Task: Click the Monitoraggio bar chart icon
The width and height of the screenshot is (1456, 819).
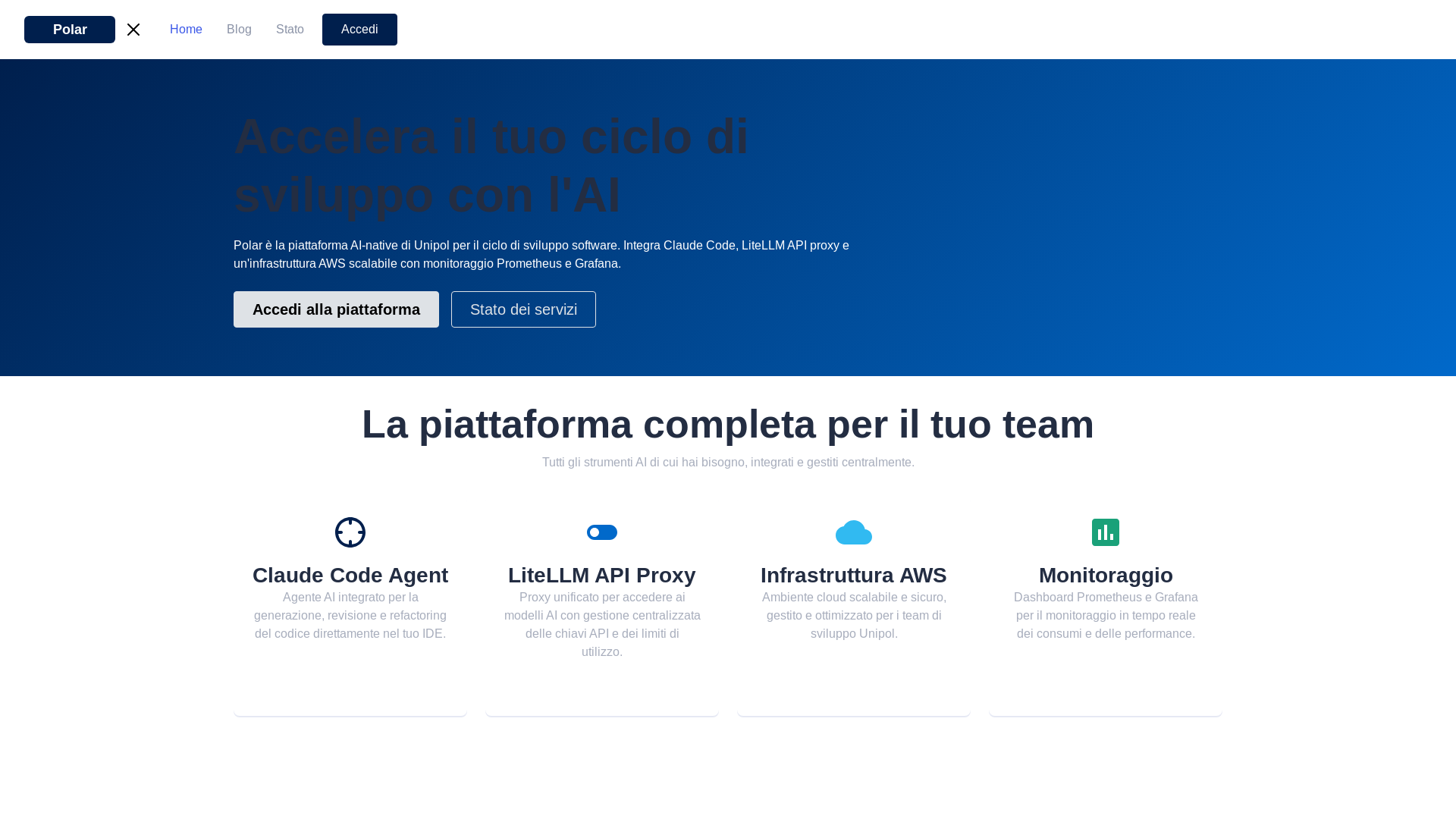Action: click(x=1106, y=532)
